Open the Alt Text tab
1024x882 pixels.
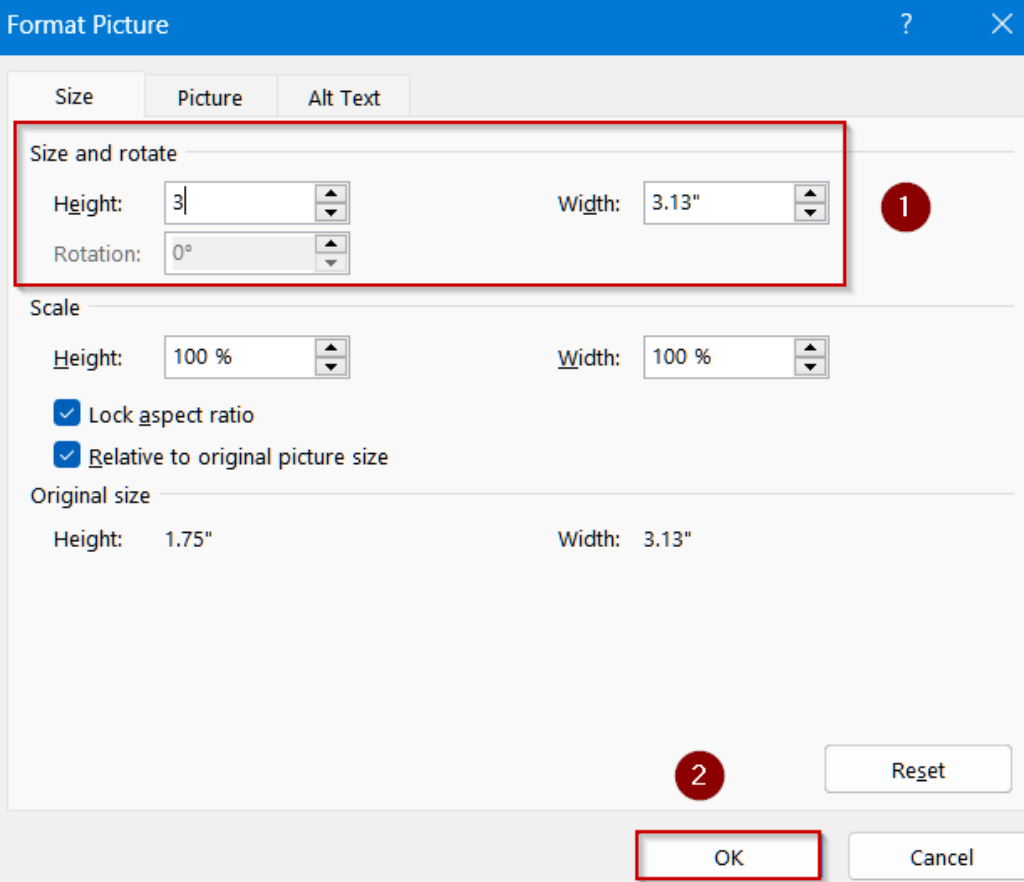pyautogui.click(x=343, y=97)
